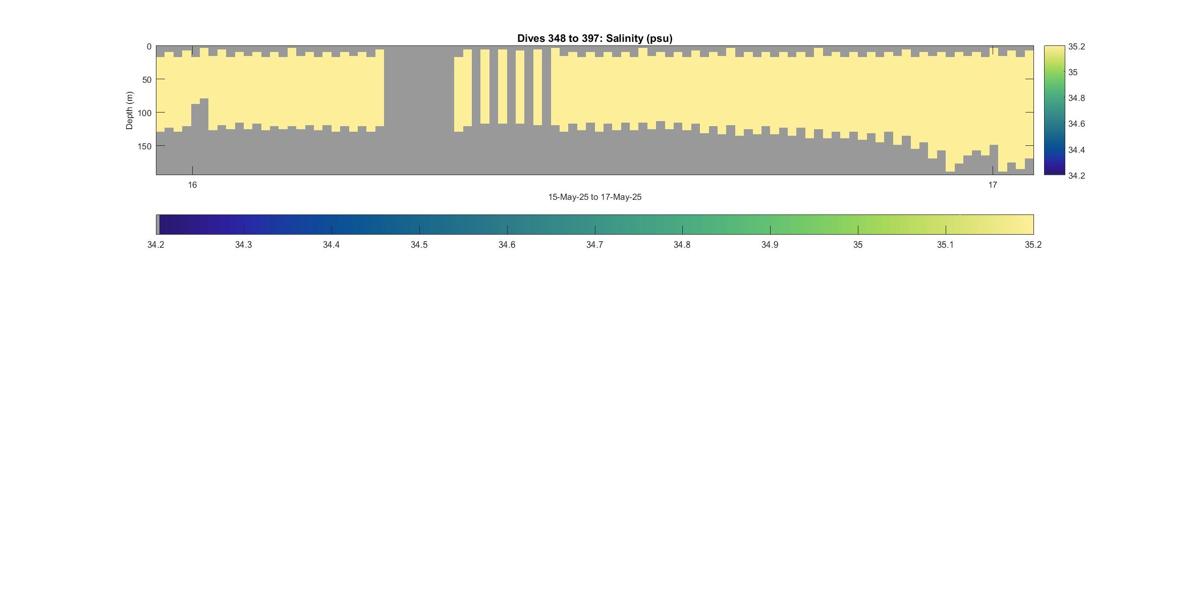Click the vertical colorbar beside the plot
This screenshot has width=1200, height=611.
(x=1053, y=110)
